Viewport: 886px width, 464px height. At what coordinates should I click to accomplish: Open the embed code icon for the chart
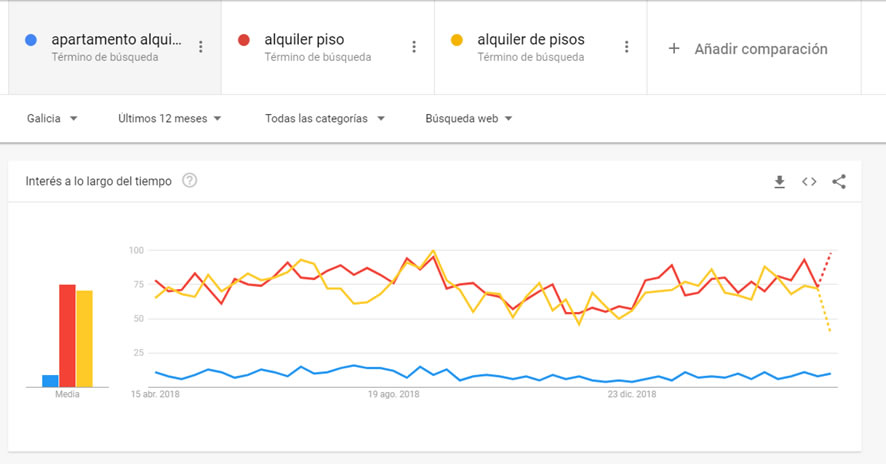(809, 181)
